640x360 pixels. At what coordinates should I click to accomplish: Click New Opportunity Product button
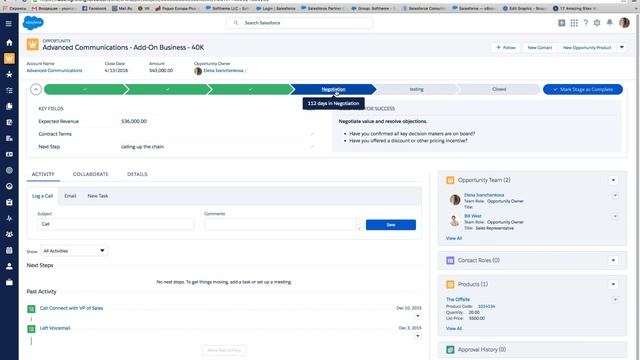(x=587, y=47)
